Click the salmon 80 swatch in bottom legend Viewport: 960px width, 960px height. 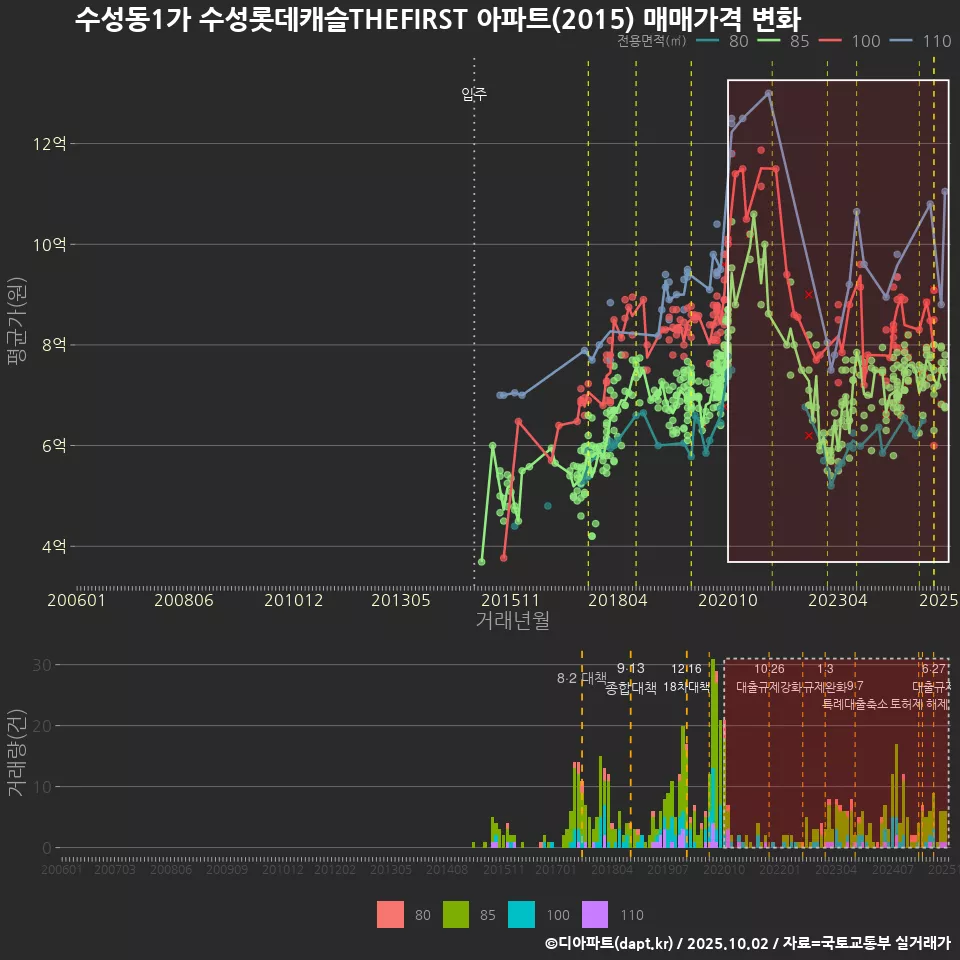(x=391, y=914)
